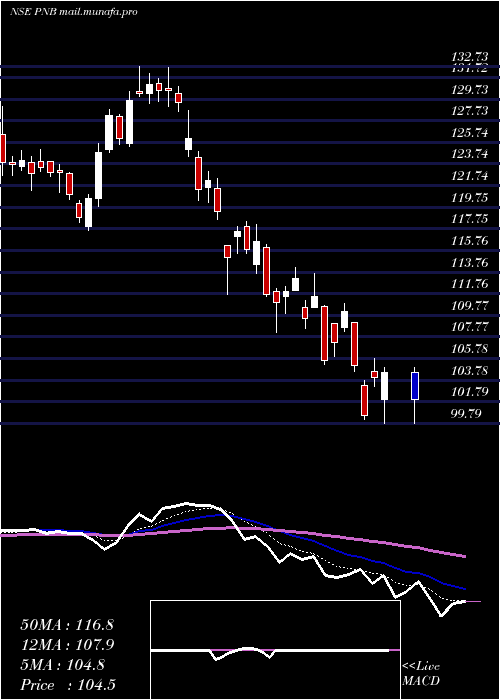This screenshot has height=700, width=500.
Task: Click the blue latest-session candlestick
Action: [x=415, y=395]
